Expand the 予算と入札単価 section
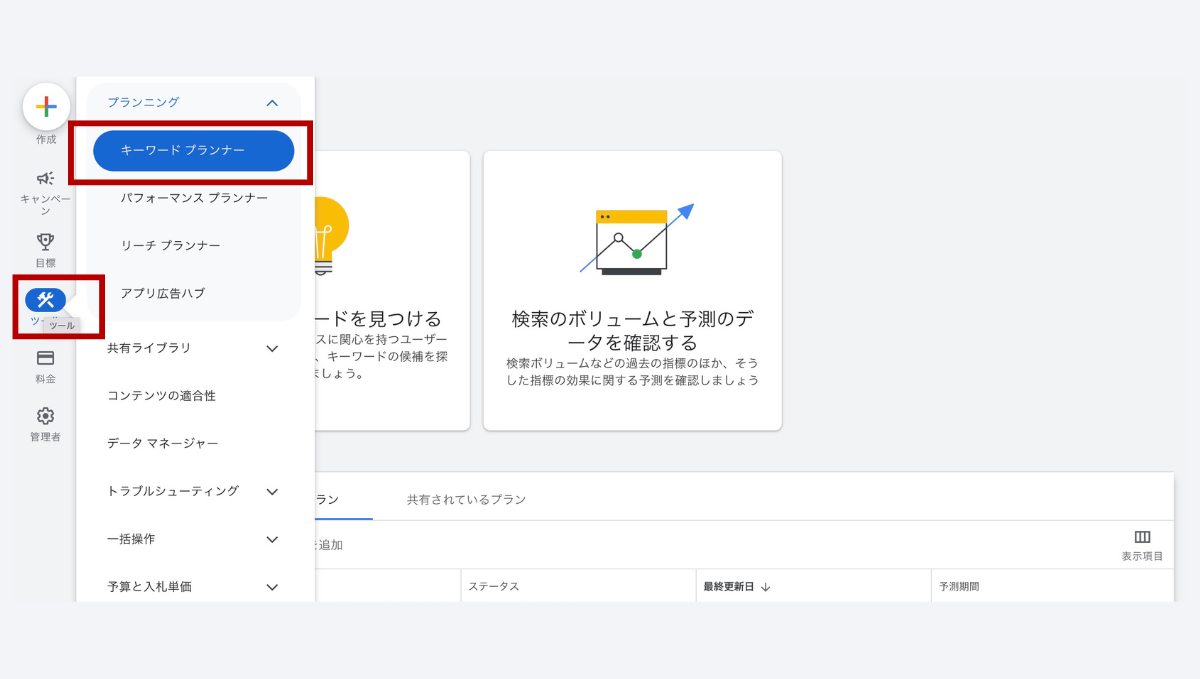 272,587
